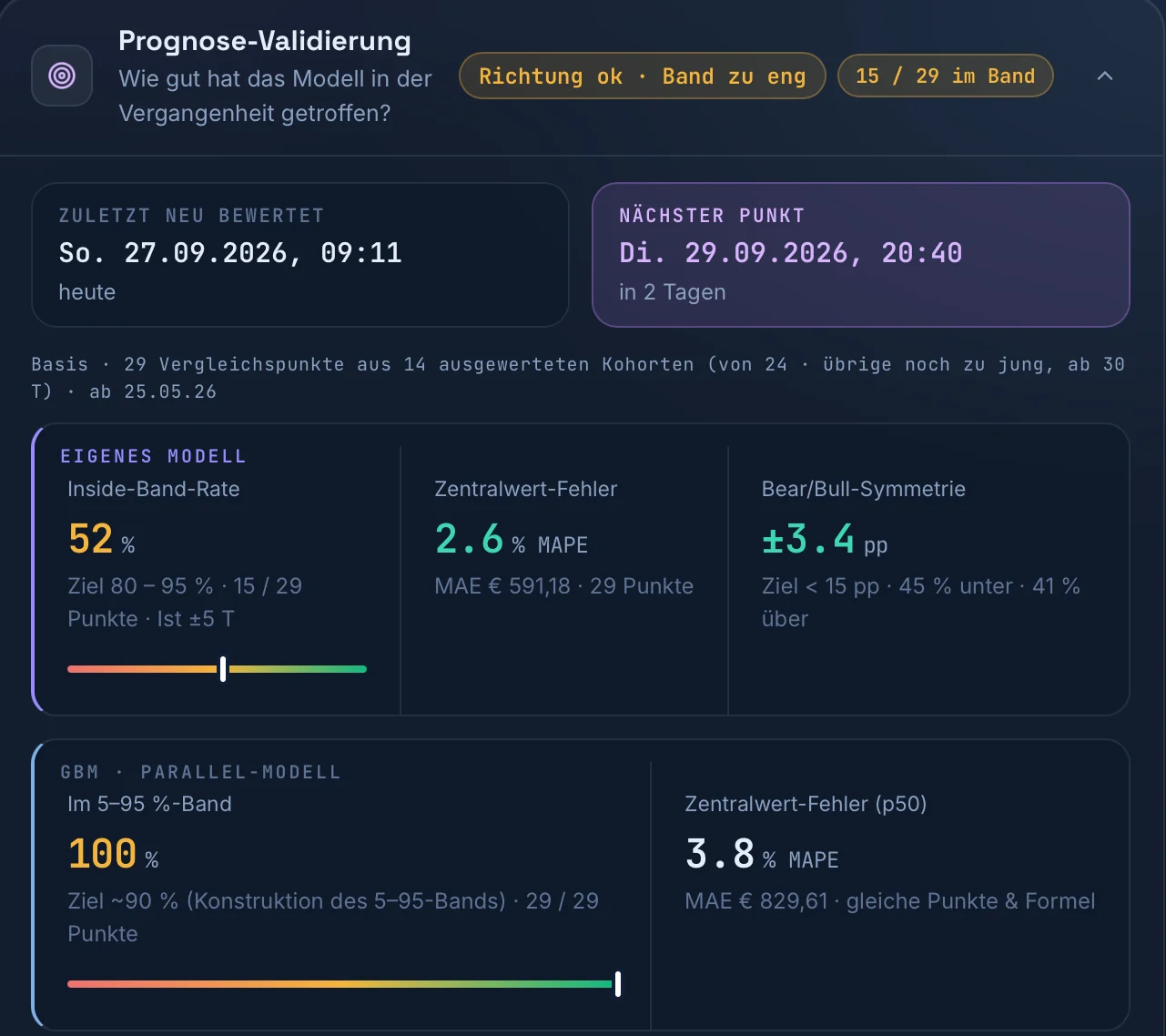Viewport: 1166px width, 1036px height.
Task: Click the GBM 5–95 %-Band progress bar
Action: (x=344, y=984)
